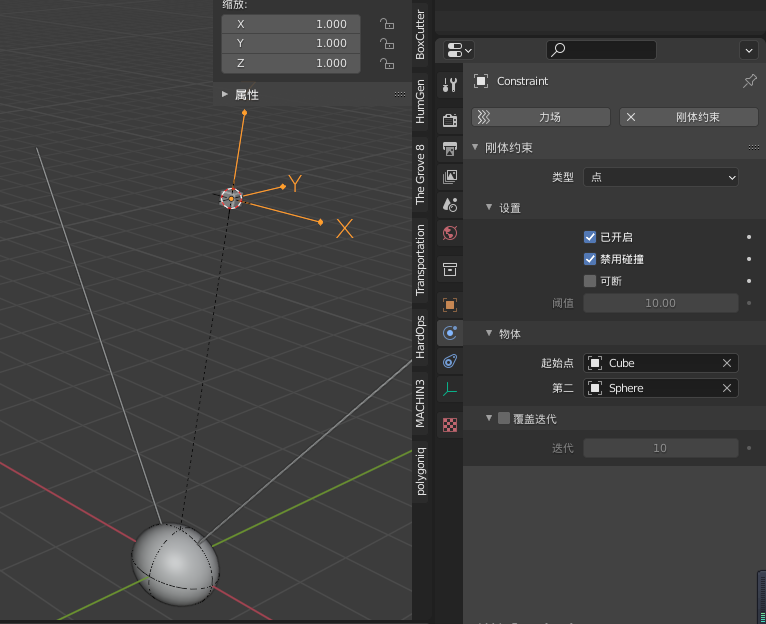Open the World properties tab
This screenshot has width=766, height=624.
(449, 233)
